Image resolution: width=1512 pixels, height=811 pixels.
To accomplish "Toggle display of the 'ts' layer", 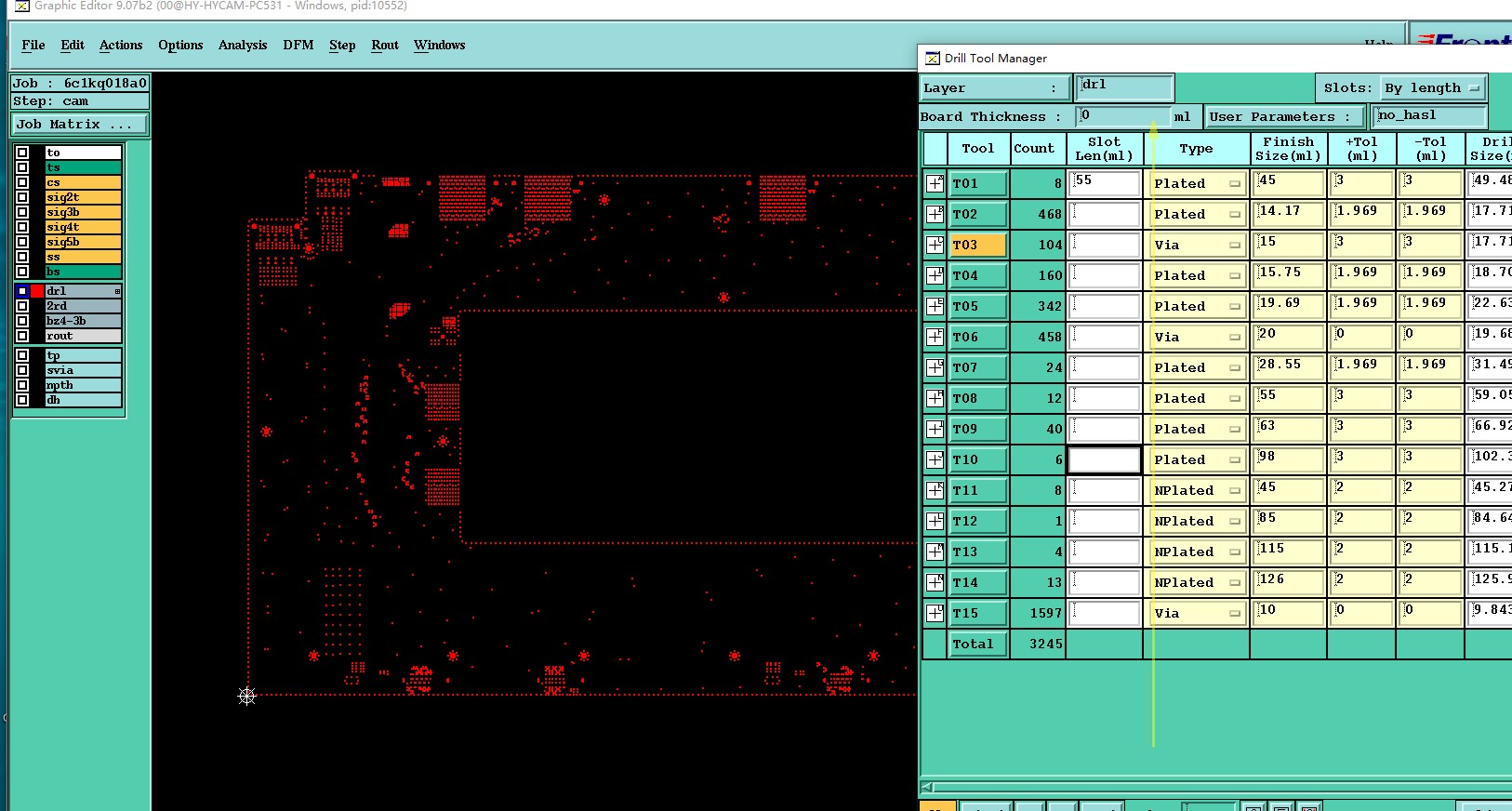I will click(x=22, y=167).
